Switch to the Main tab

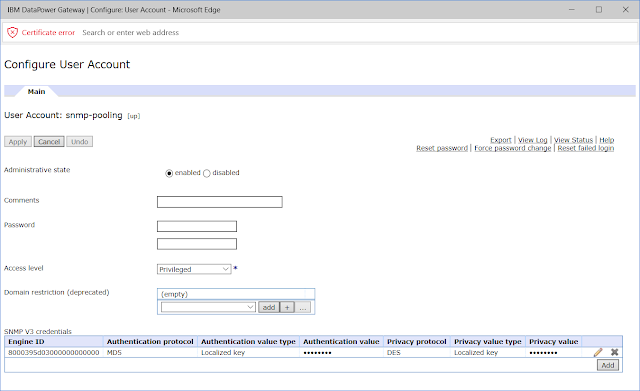coord(36,91)
